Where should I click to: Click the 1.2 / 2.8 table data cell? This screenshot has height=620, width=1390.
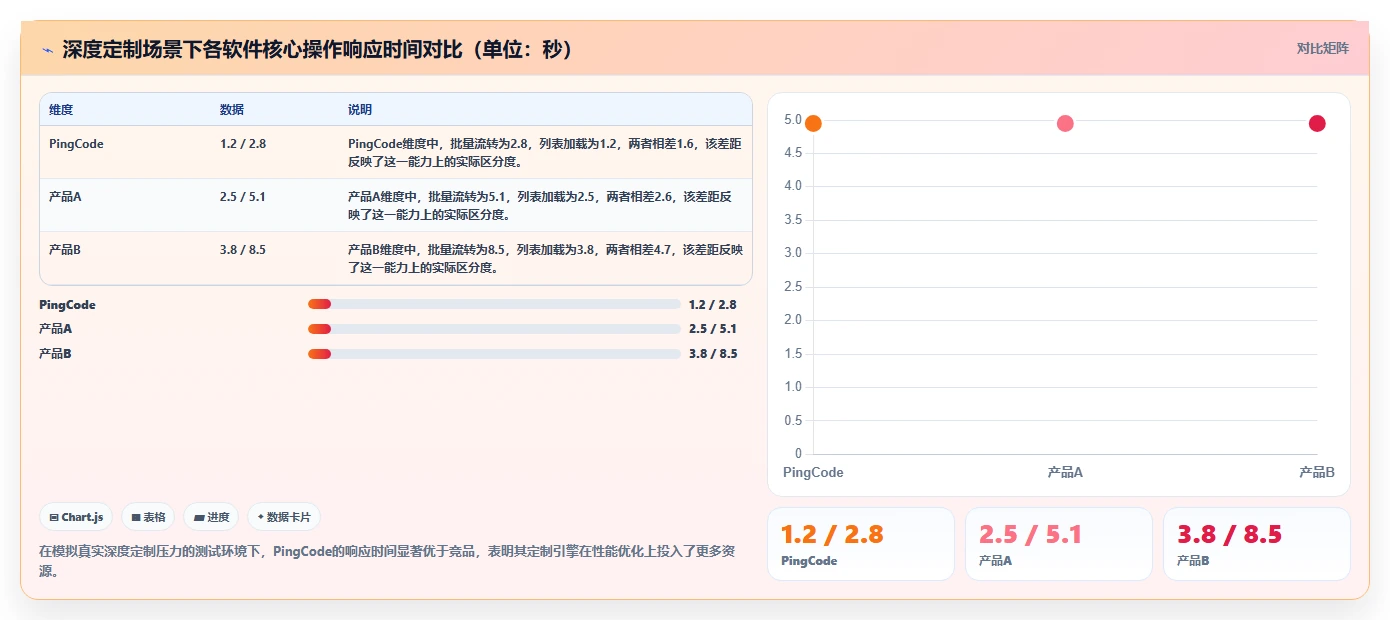pyautogui.click(x=243, y=144)
